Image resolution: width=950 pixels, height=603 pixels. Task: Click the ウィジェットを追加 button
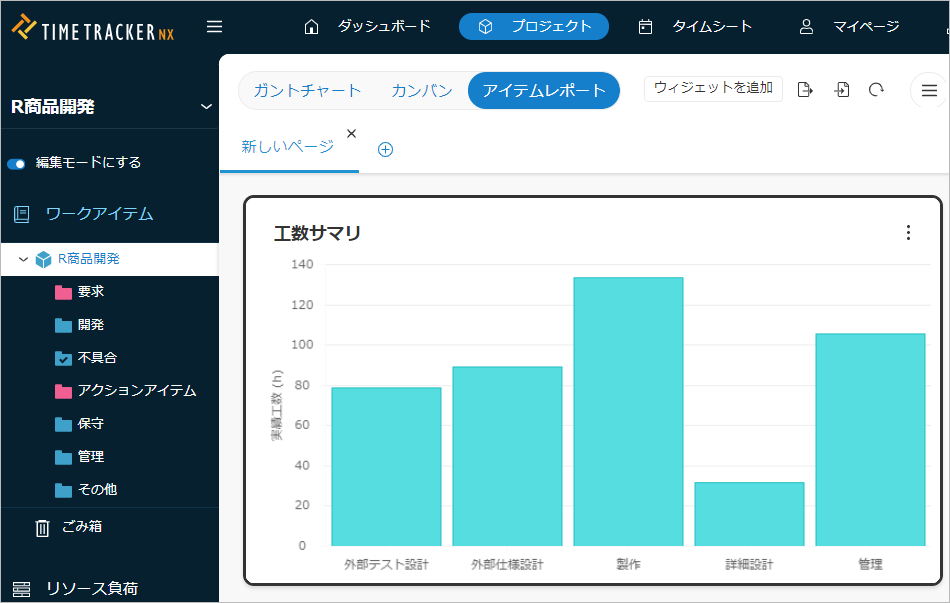(713, 88)
